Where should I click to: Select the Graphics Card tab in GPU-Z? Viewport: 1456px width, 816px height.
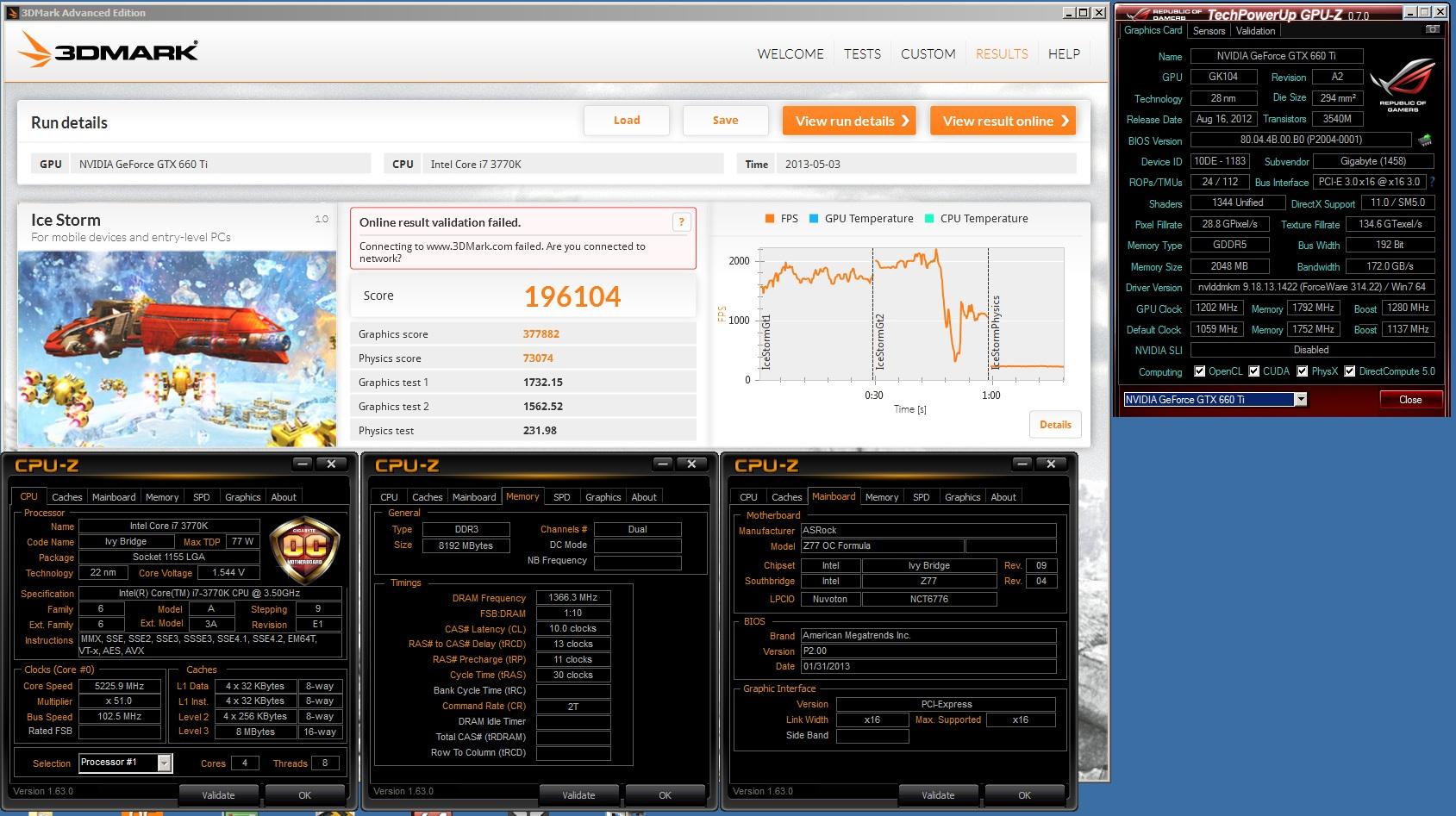tap(1153, 30)
